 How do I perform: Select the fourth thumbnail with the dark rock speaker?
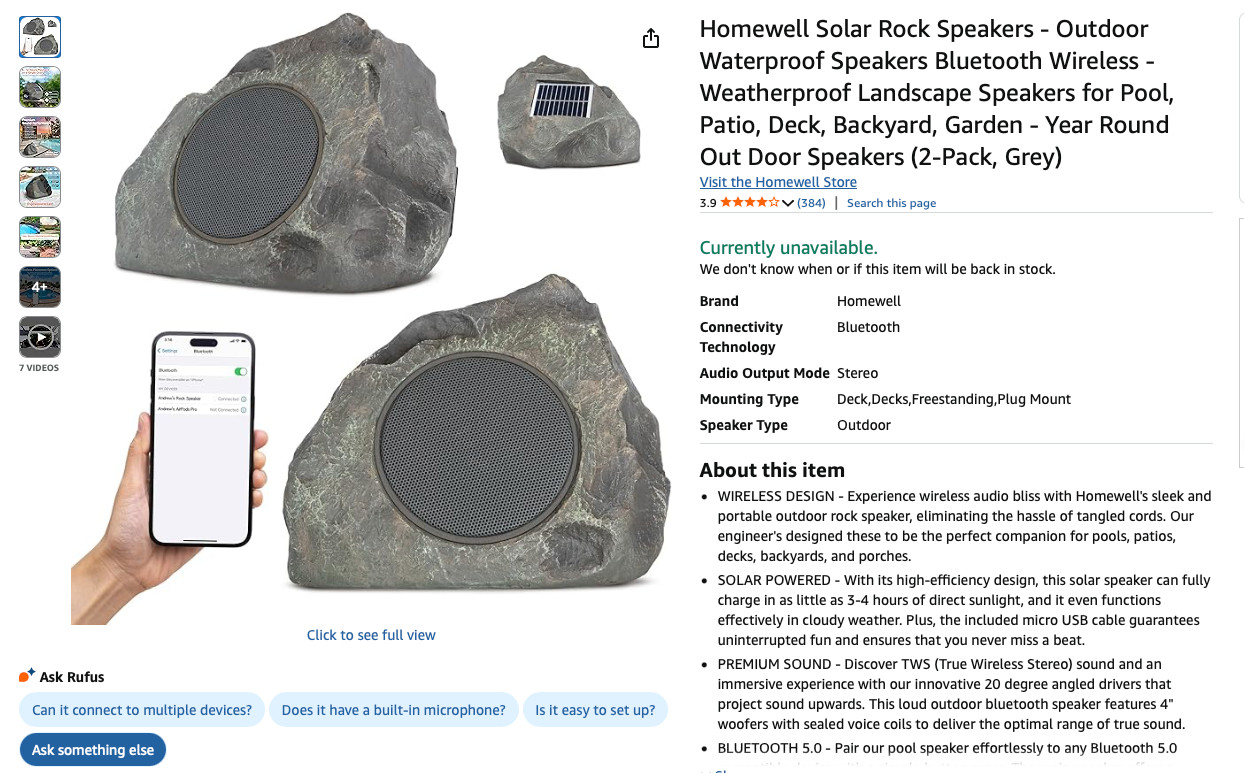point(40,187)
